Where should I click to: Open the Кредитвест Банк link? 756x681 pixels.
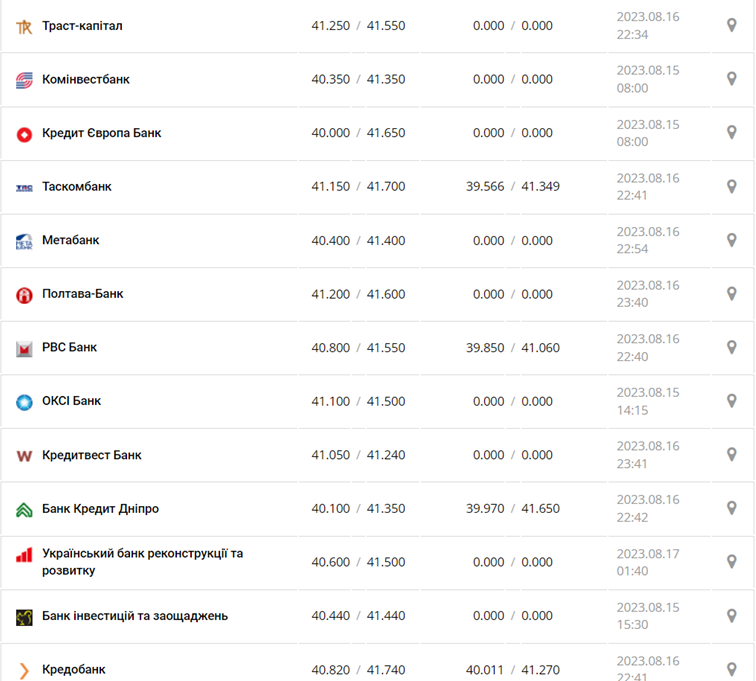coord(92,455)
